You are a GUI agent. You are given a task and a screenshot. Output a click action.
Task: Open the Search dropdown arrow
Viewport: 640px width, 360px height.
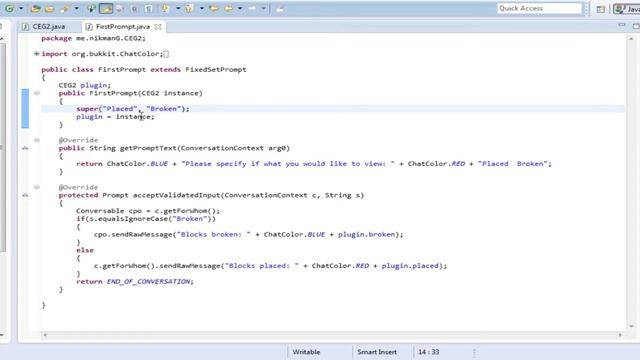(x=76, y=8)
